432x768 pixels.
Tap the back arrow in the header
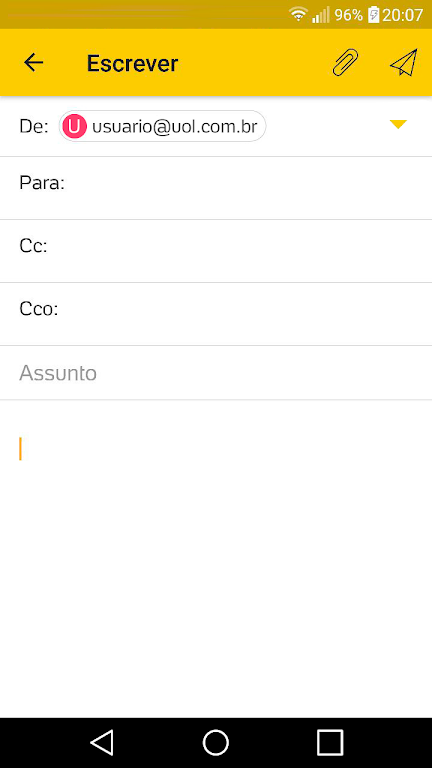pyautogui.click(x=34, y=63)
